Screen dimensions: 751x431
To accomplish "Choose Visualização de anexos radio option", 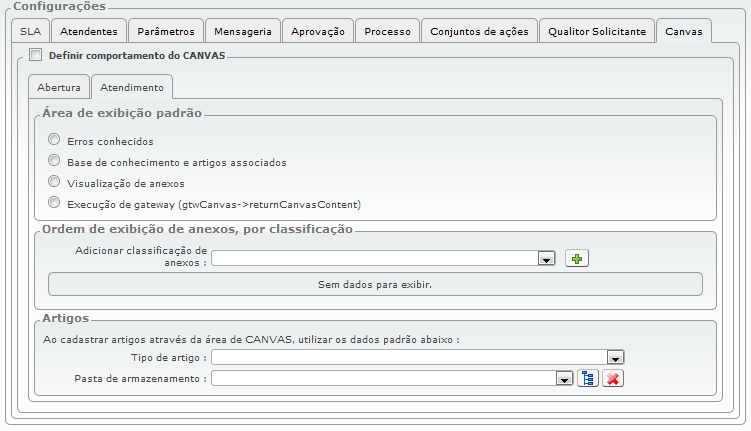I will click(x=55, y=182).
